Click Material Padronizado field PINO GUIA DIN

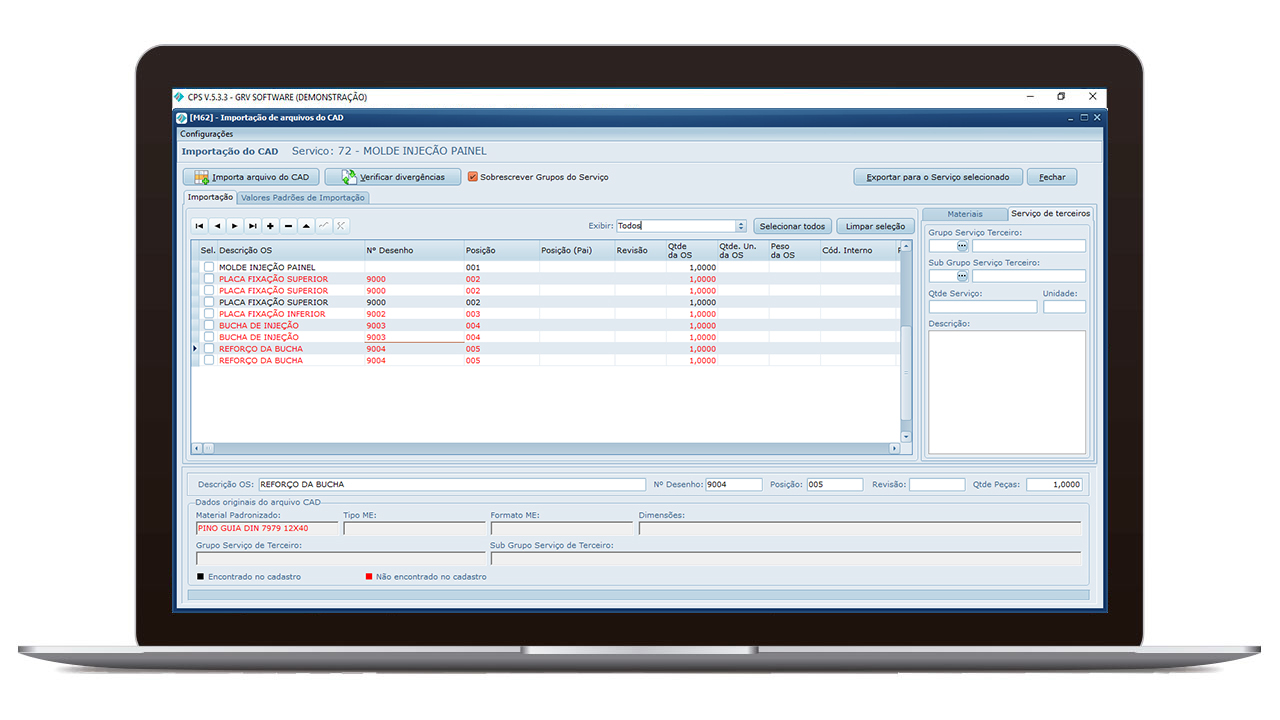pos(266,528)
